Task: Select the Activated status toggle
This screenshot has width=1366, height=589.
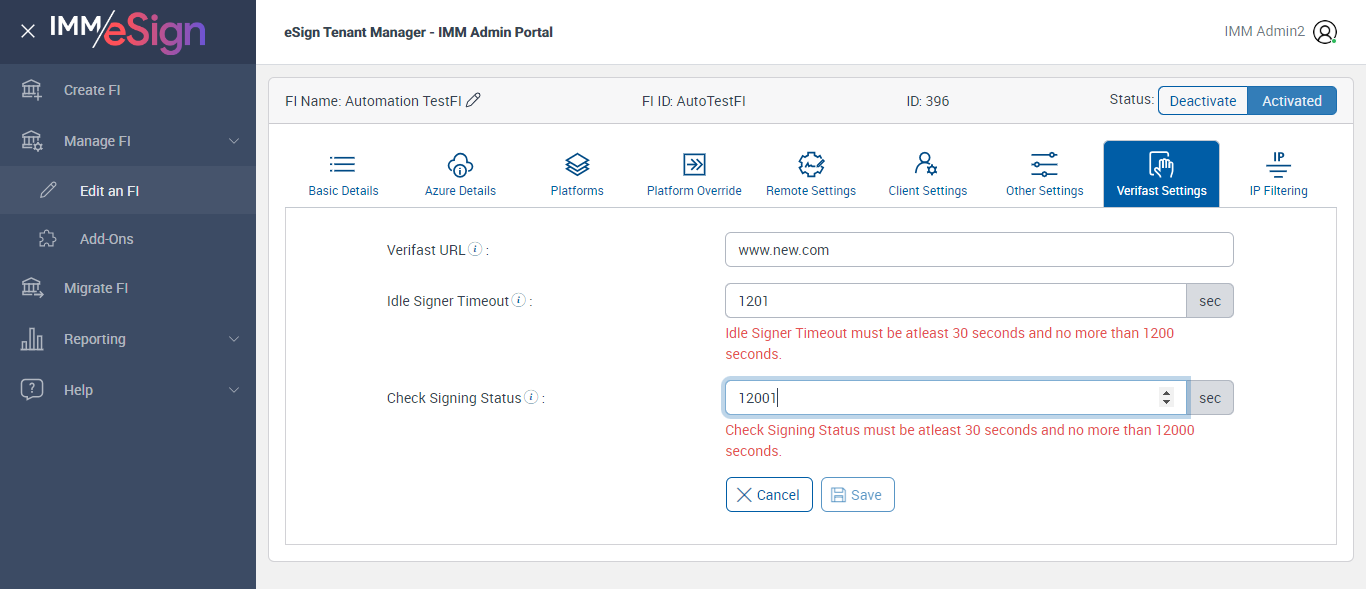Action: tap(1291, 101)
